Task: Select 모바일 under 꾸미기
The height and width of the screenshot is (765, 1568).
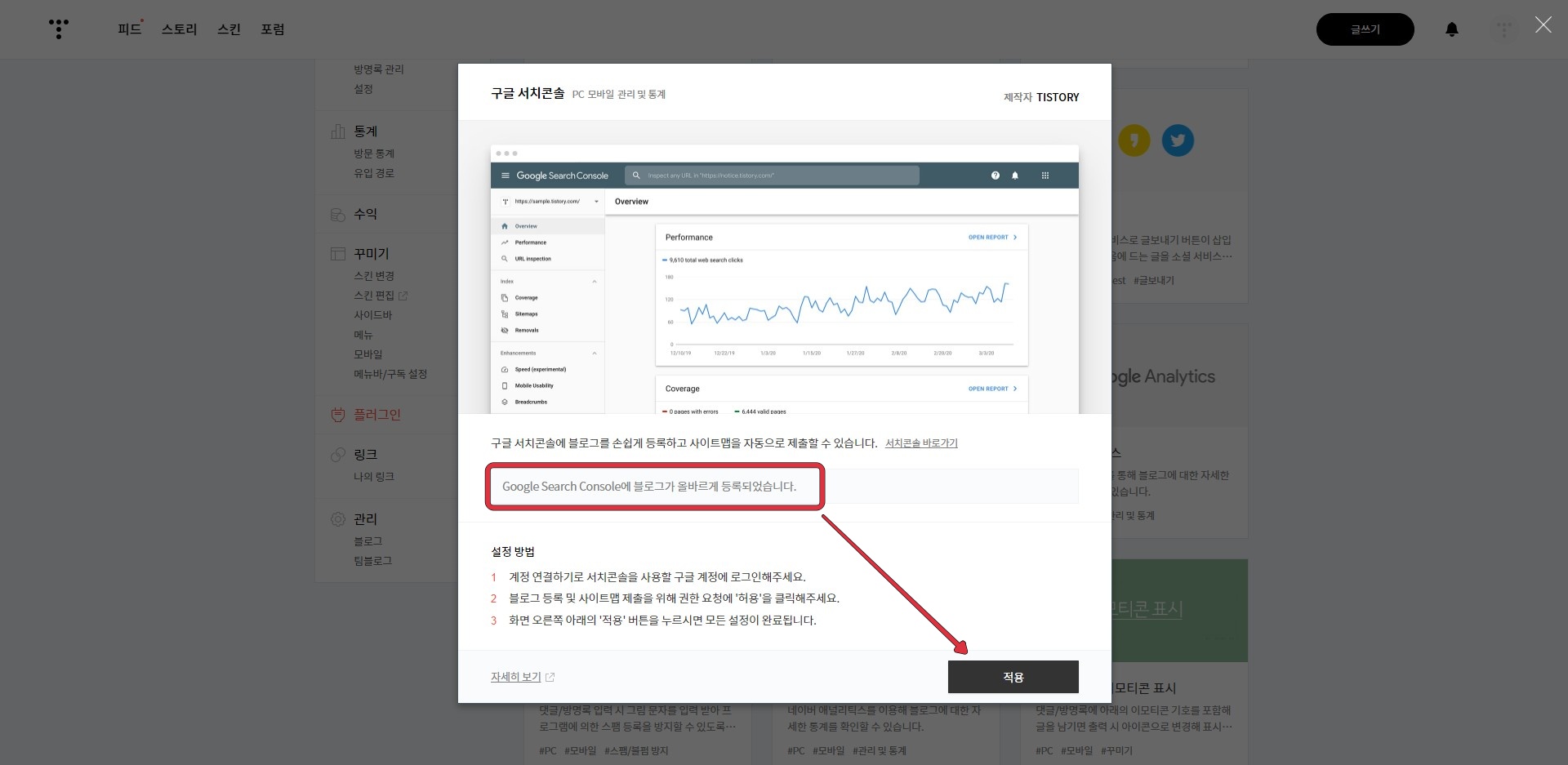Action: [x=368, y=354]
